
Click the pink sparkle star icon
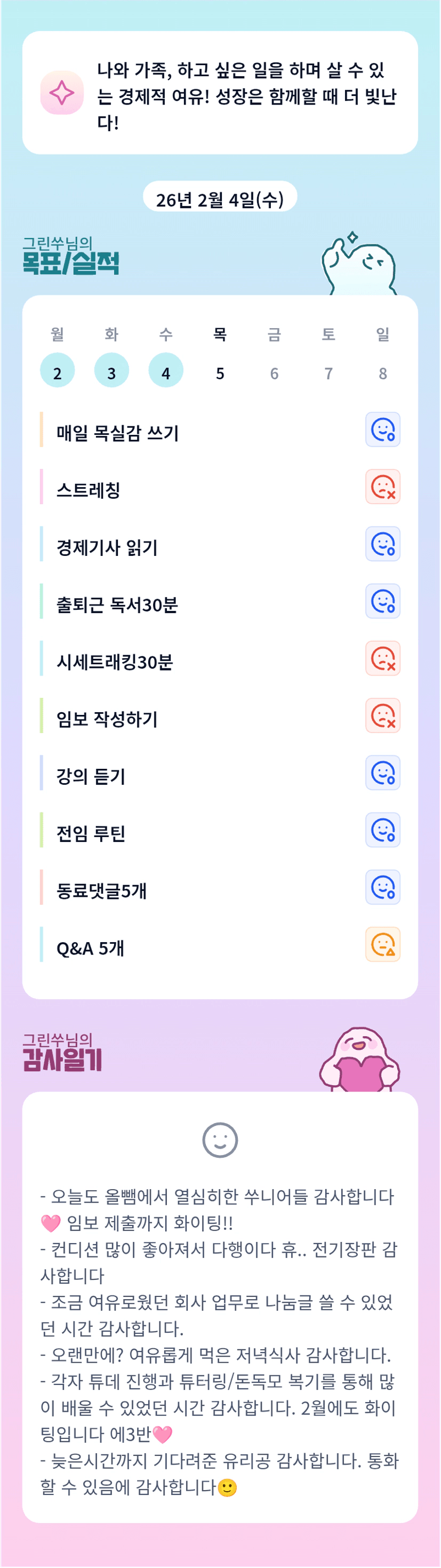61,92
